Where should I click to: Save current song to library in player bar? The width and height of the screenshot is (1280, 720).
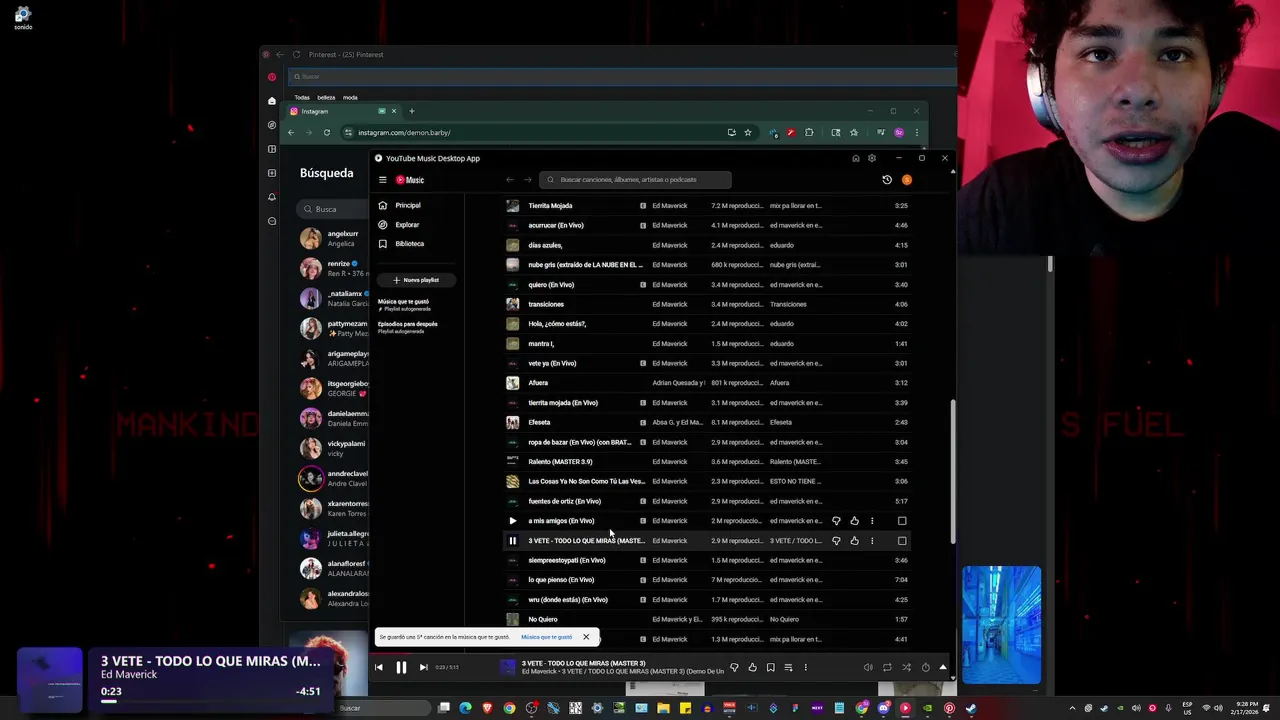(x=770, y=667)
